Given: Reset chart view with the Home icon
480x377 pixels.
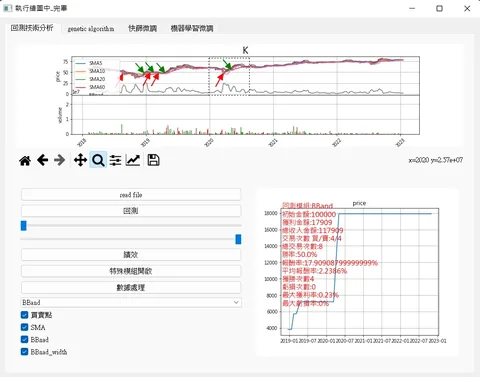Looking at the screenshot, I should click(25, 161).
